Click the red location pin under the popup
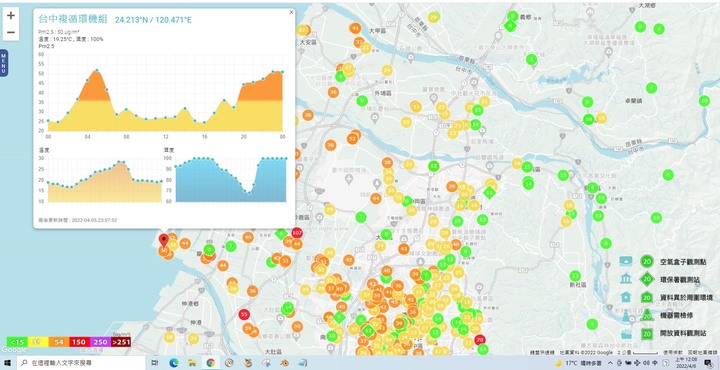 click(163, 240)
